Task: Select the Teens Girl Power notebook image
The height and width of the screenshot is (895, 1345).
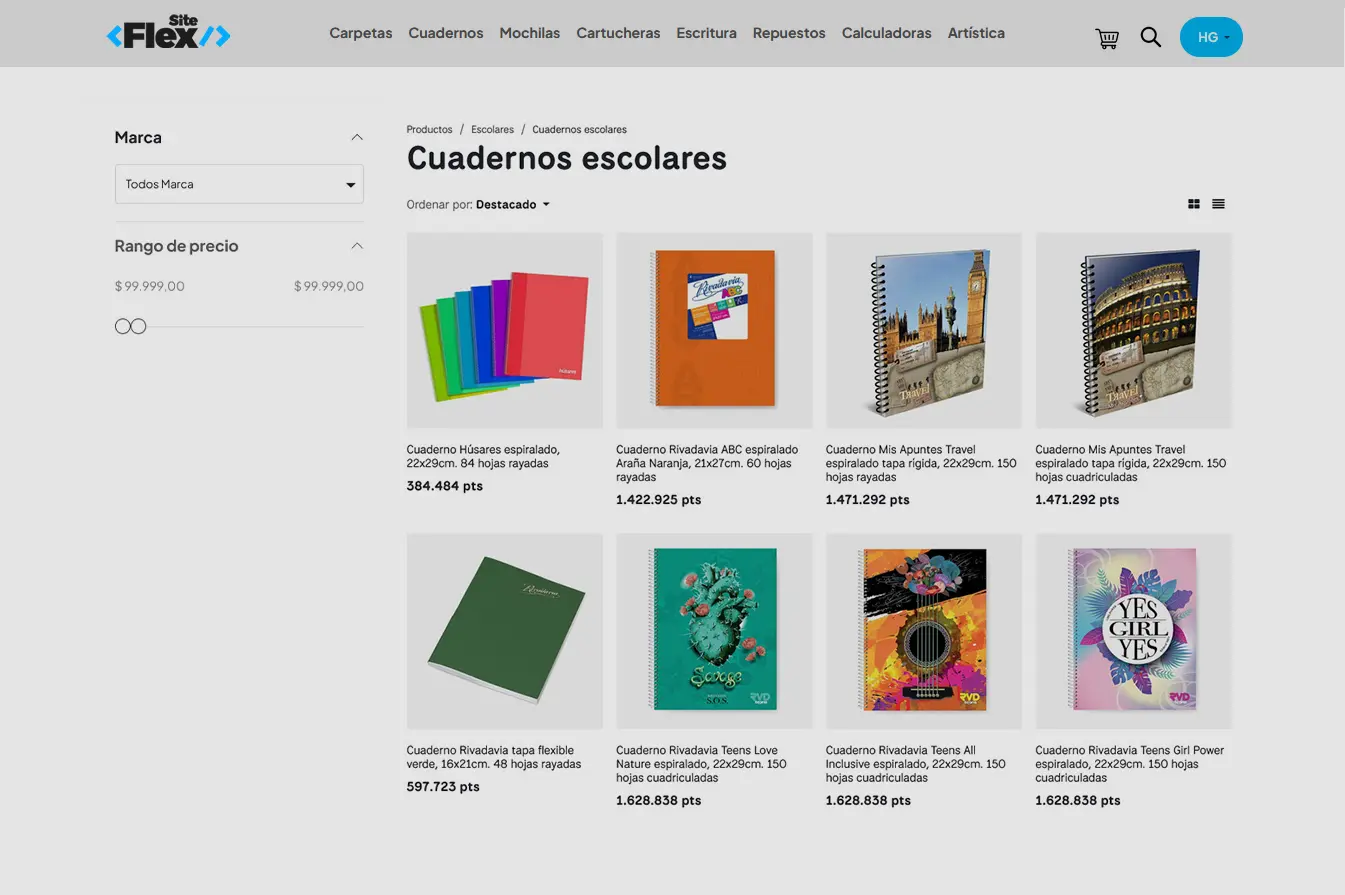Action: pos(1133,630)
